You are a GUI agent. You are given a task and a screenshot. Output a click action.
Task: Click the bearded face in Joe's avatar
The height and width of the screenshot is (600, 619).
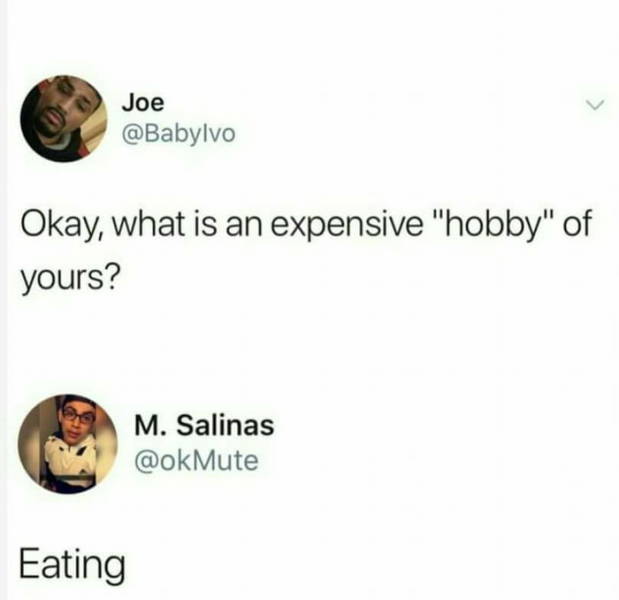pos(59,109)
